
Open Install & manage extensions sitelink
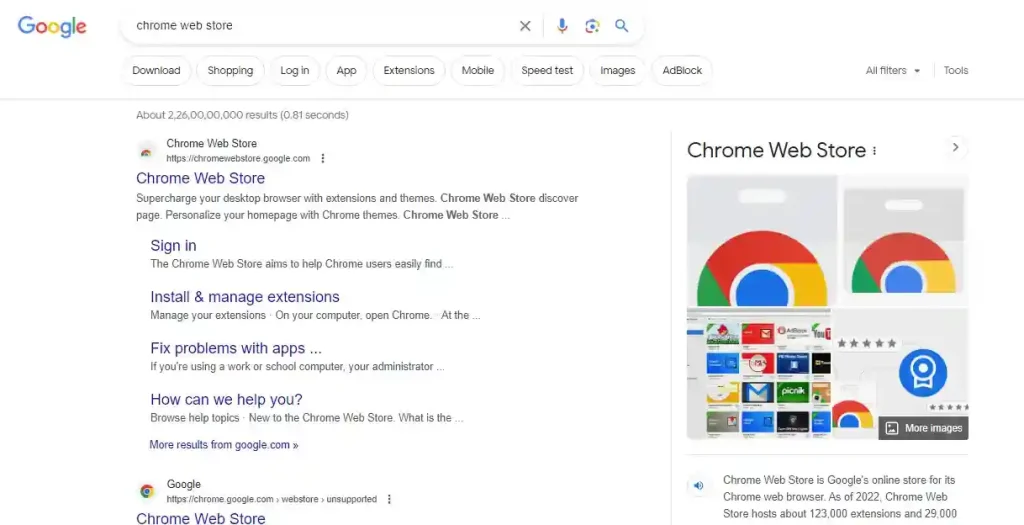[245, 297]
